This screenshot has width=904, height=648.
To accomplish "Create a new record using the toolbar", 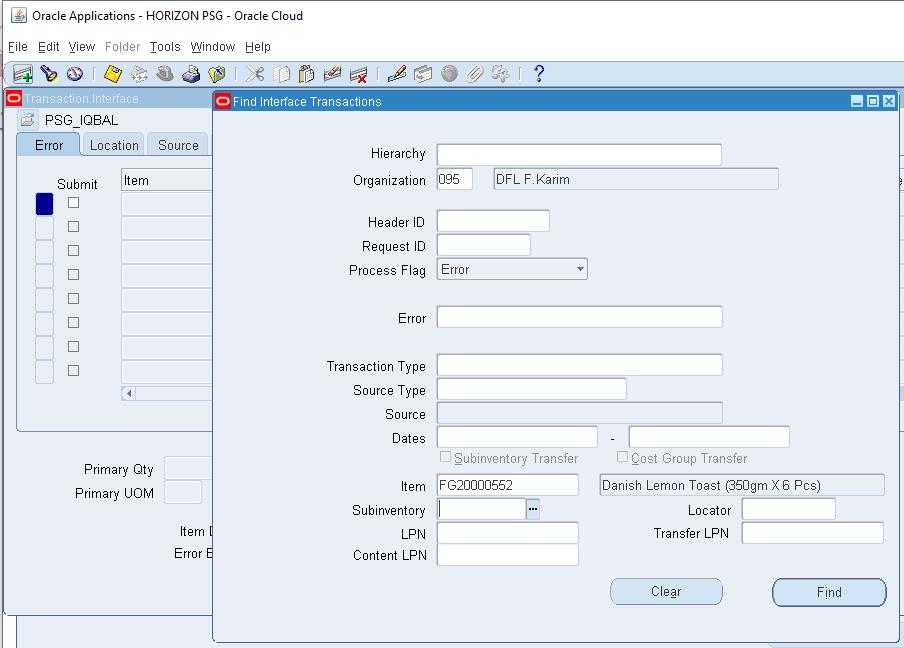I will click(21, 73).
